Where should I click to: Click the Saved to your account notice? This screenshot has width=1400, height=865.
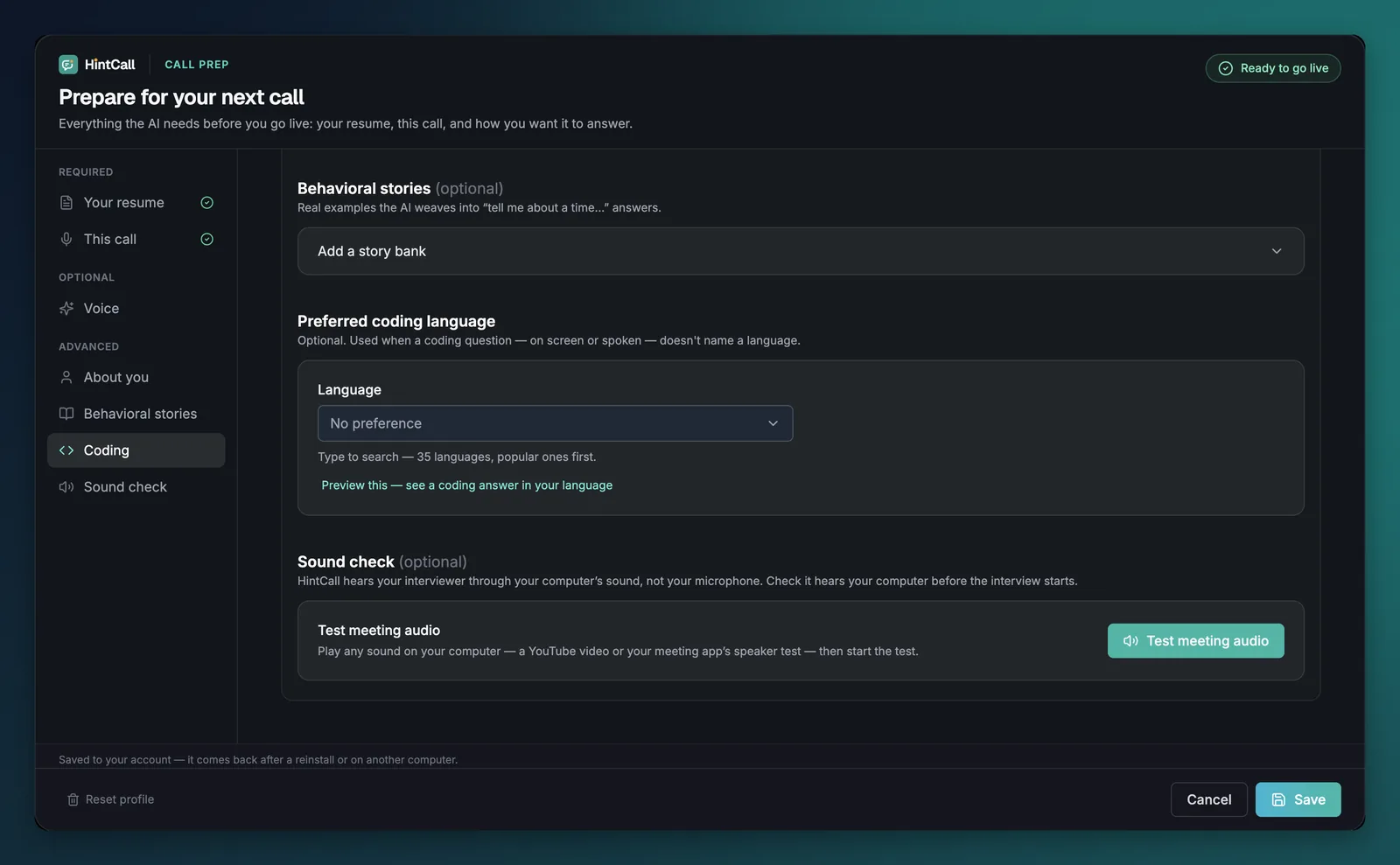(258, 760)
